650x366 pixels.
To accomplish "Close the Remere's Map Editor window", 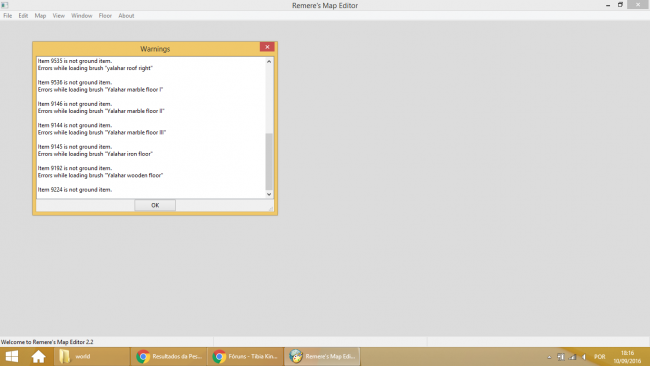I will click(638, 5).
